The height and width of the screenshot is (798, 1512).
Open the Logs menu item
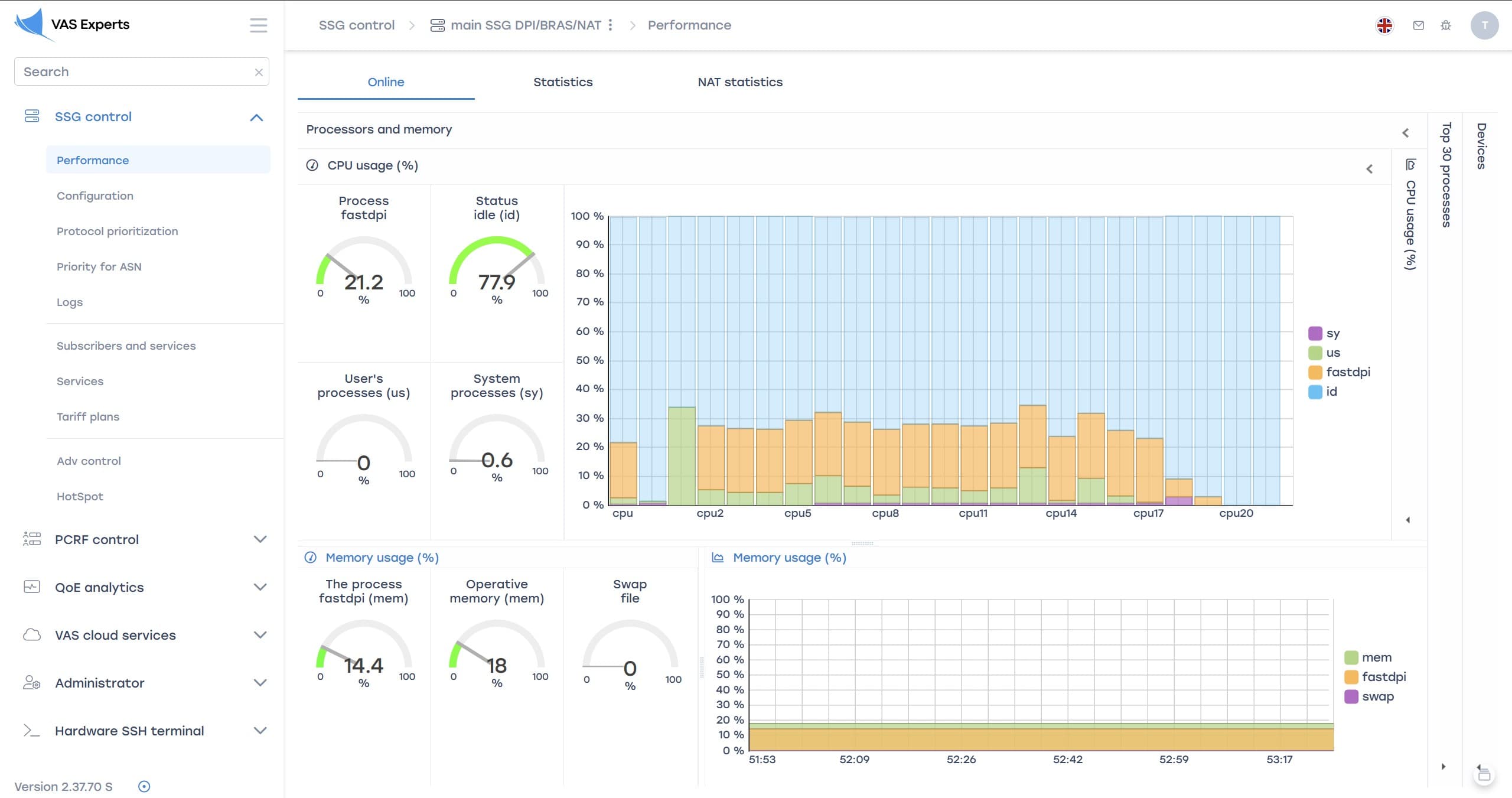coord(69,302)
